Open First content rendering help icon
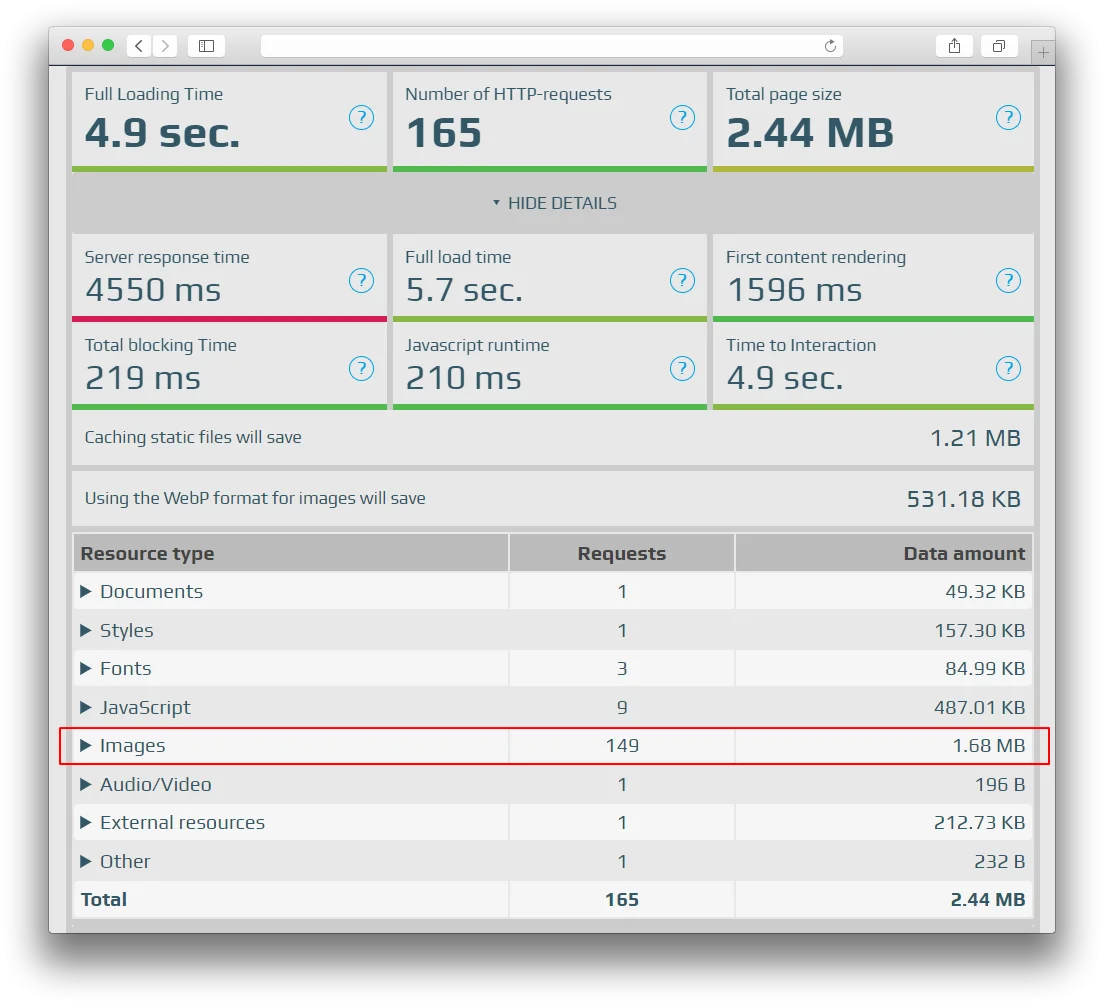Screen dimensions: 1104x1004 [x=1008, y=281]
